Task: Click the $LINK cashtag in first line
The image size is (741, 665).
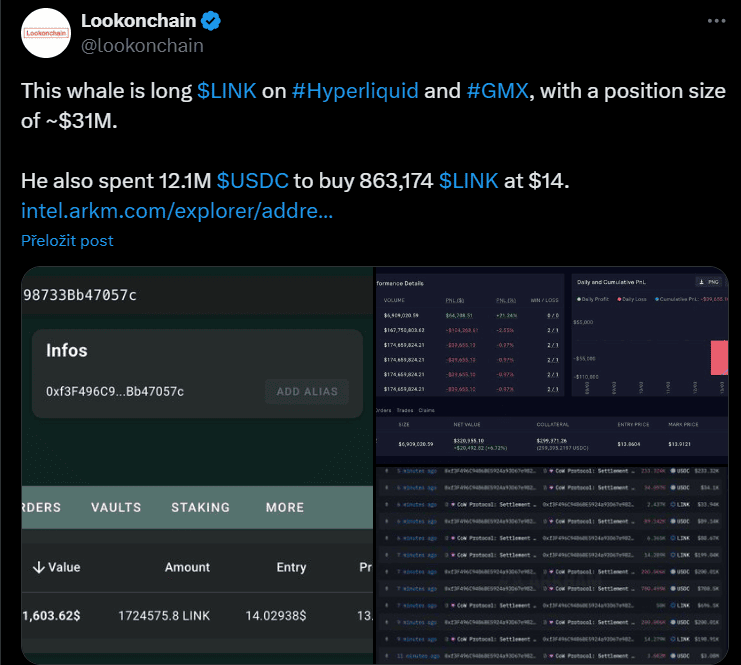Action: pyautogui.click(x=226, y=91)
